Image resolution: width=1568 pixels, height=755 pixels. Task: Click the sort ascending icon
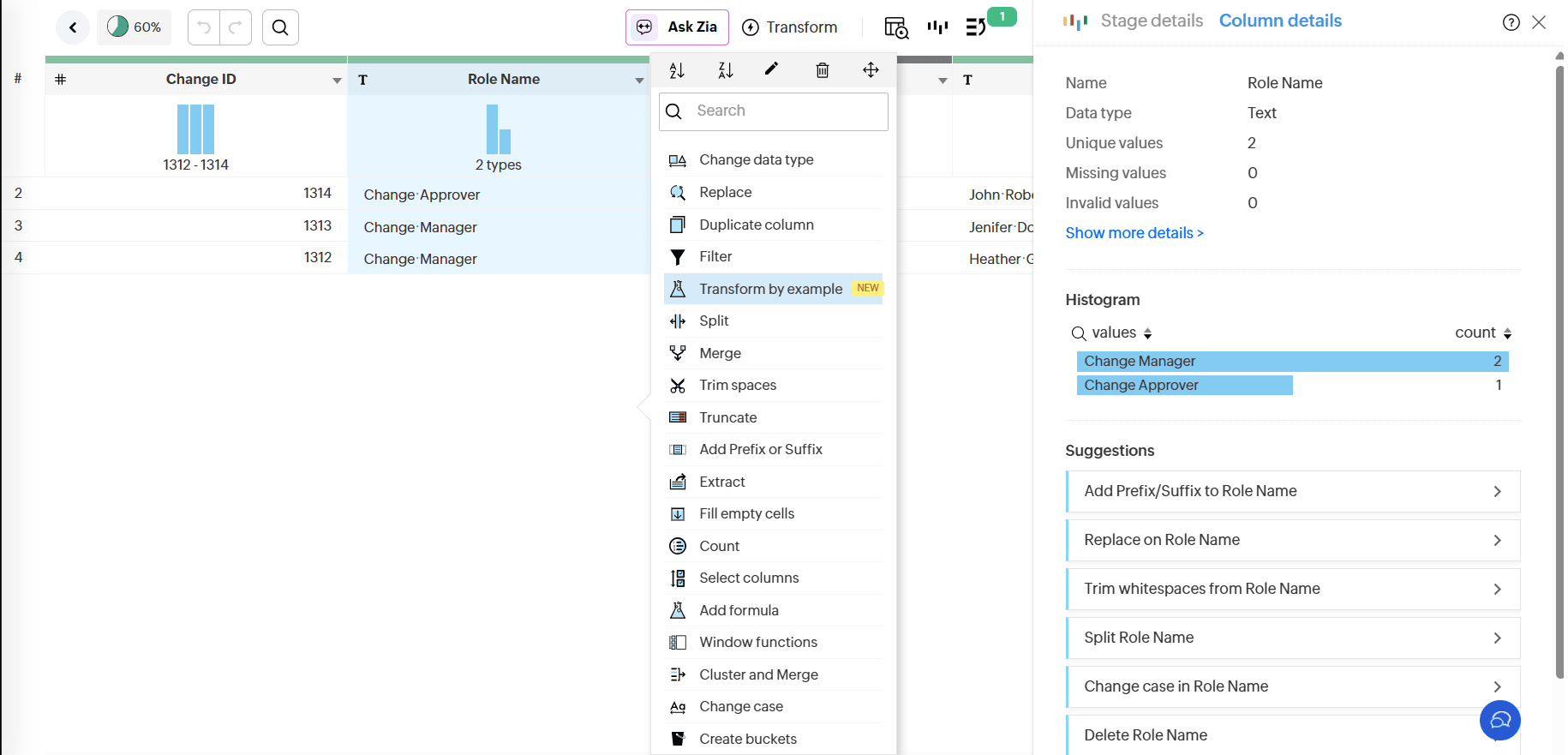[677, 70]
